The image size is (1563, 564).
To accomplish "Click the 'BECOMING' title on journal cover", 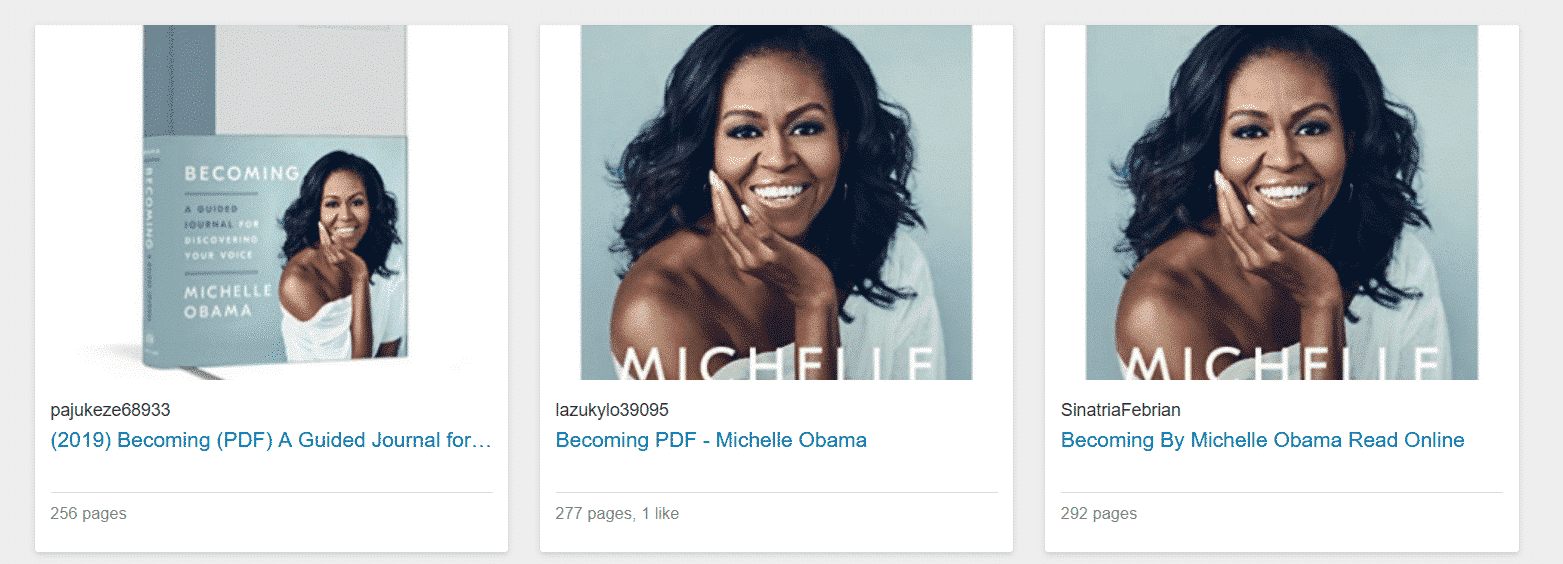I will pyautogui.click(x=241, y=173).
